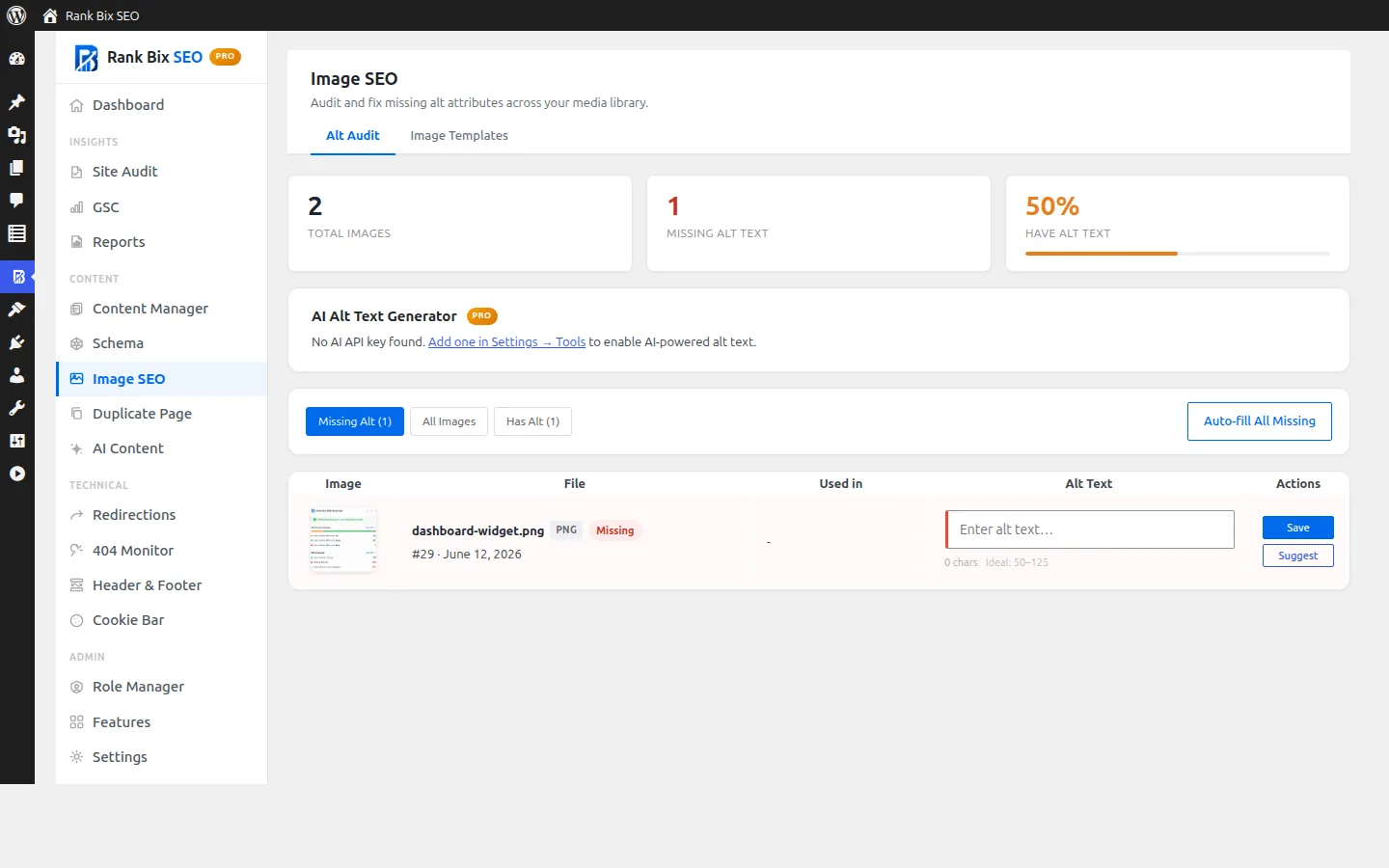
Task: Click the Have Alt Text progress bar
Action: [x=1177, y=254]
